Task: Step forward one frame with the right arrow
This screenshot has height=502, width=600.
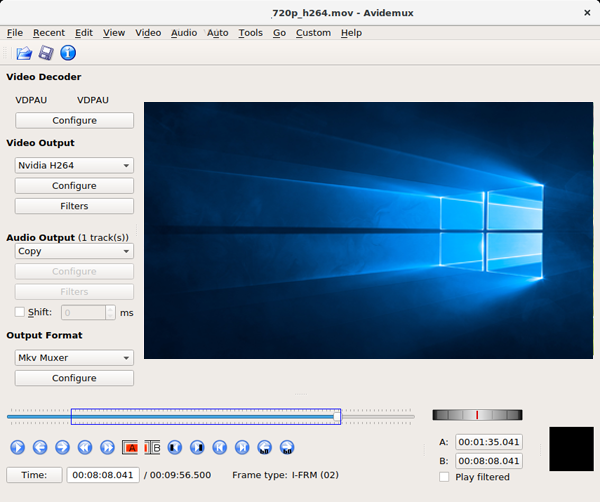Action: 62,447
